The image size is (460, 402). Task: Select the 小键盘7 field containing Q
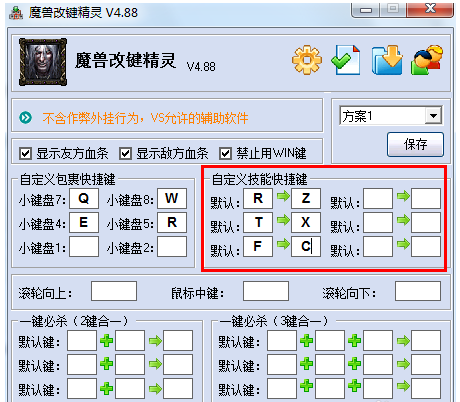[84, 199]
